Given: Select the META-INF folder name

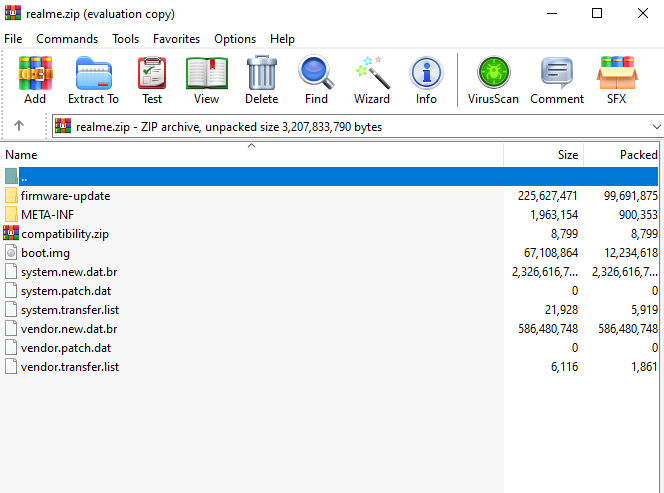Looking at the screenshot, I should (47, 215).
